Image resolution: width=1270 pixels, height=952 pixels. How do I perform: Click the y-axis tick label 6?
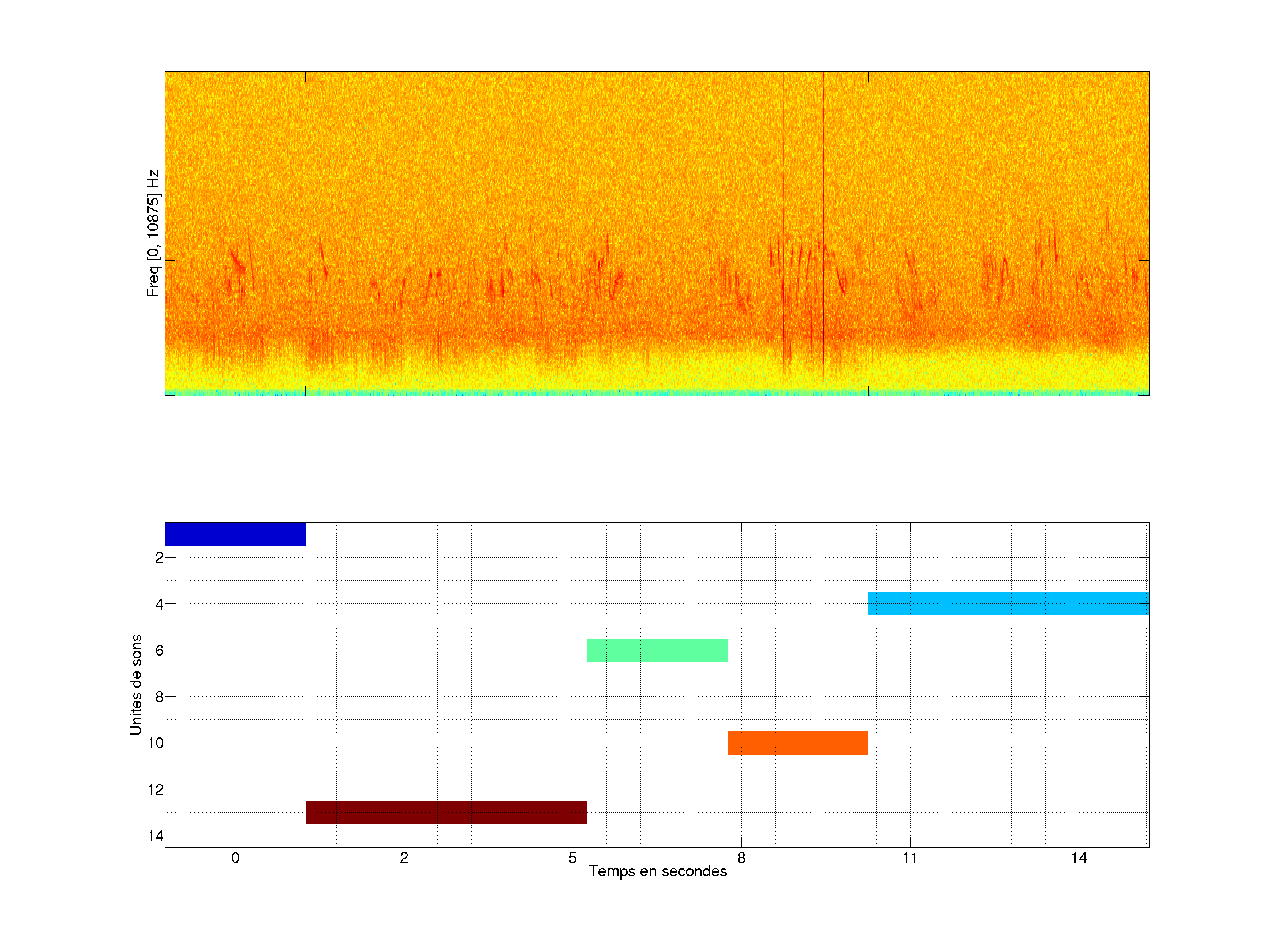[x=159, y=650]
